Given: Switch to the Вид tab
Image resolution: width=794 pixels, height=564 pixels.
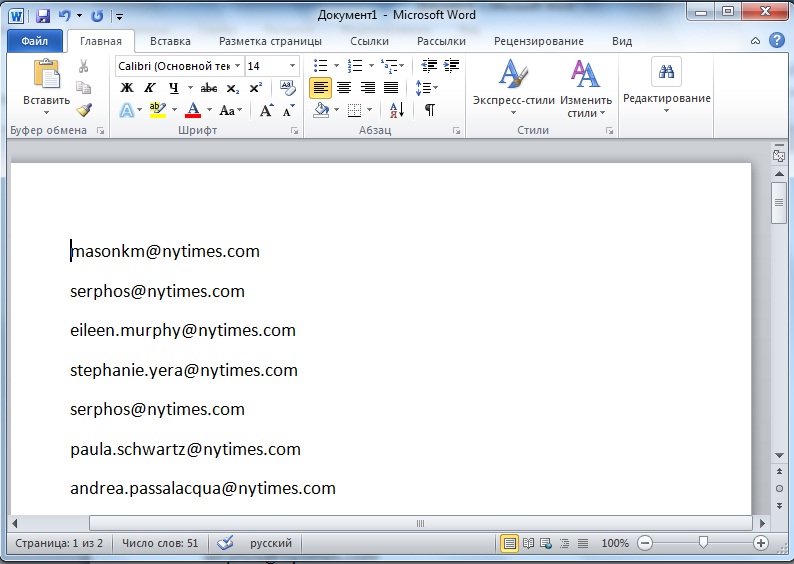Looking at the screenshot, I should [621, 41].
